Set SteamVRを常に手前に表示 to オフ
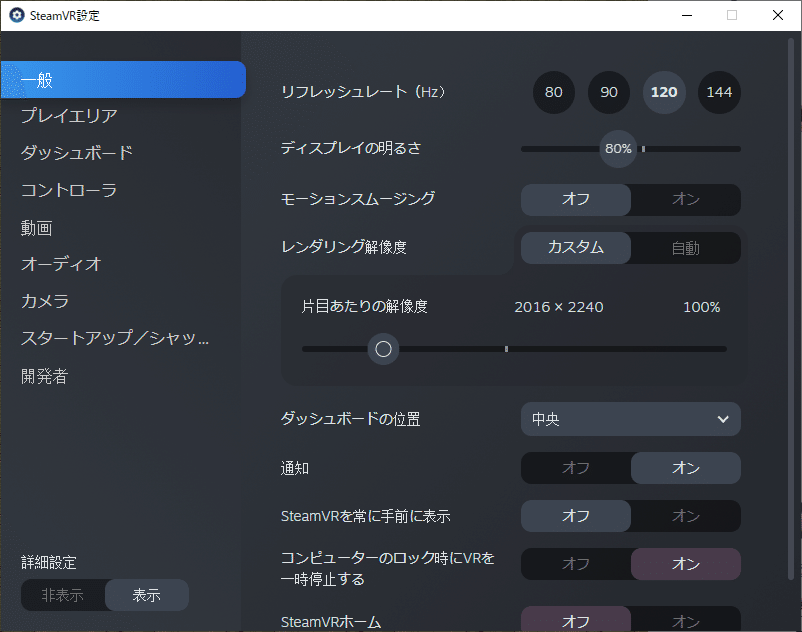The width and height of the screenshot is (802, 632). coord(576,516)
